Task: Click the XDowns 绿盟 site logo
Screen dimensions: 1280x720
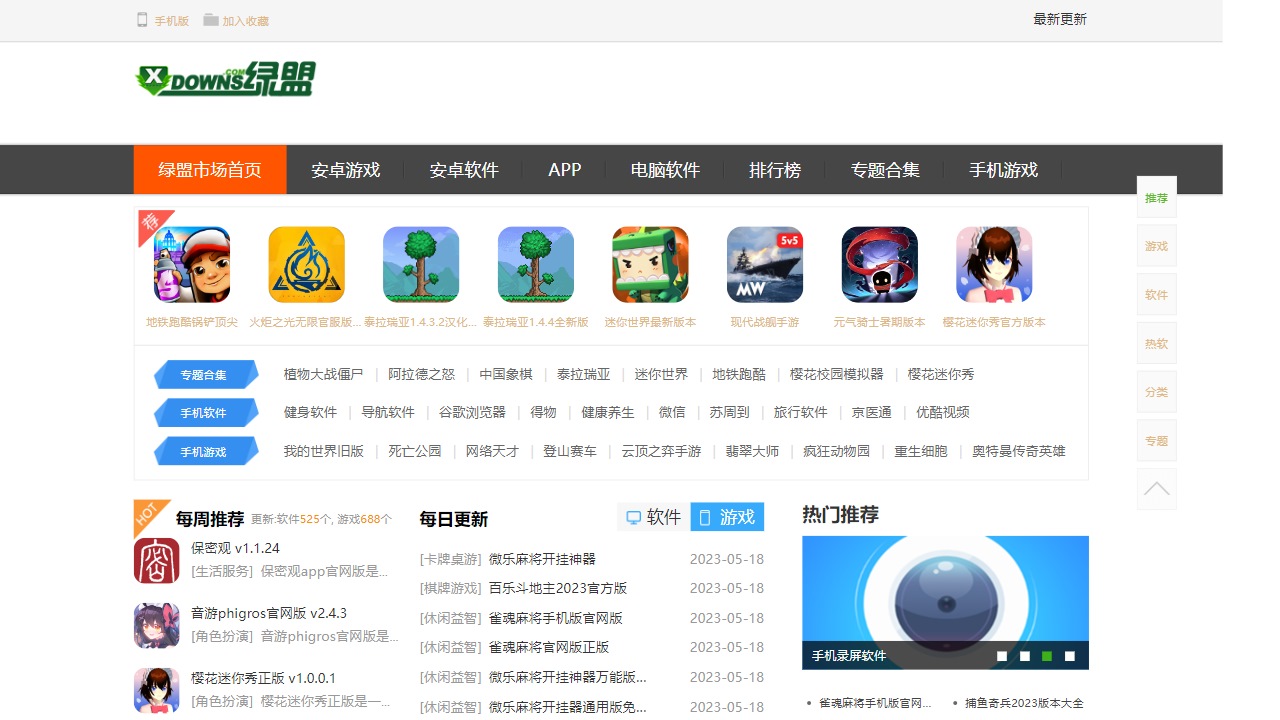Action: [x=226, y=80]
